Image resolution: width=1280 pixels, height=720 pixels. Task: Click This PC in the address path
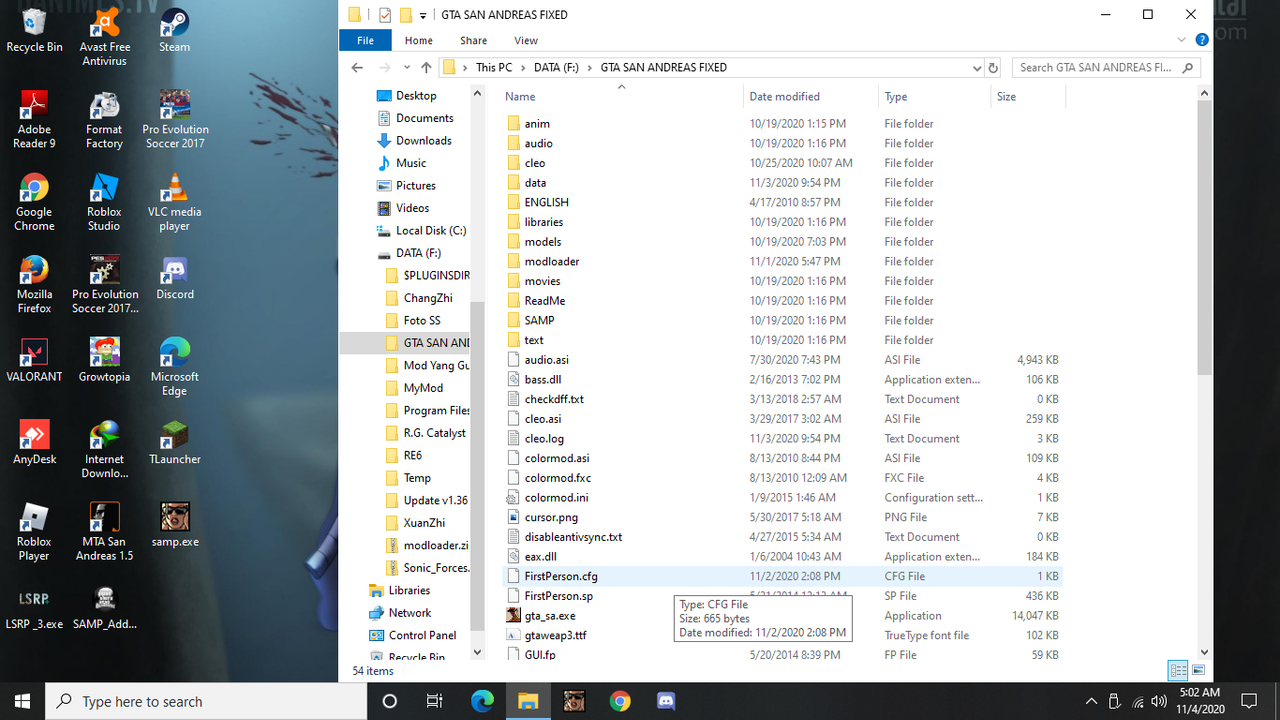pyautogui.click(x=494, y=67)
